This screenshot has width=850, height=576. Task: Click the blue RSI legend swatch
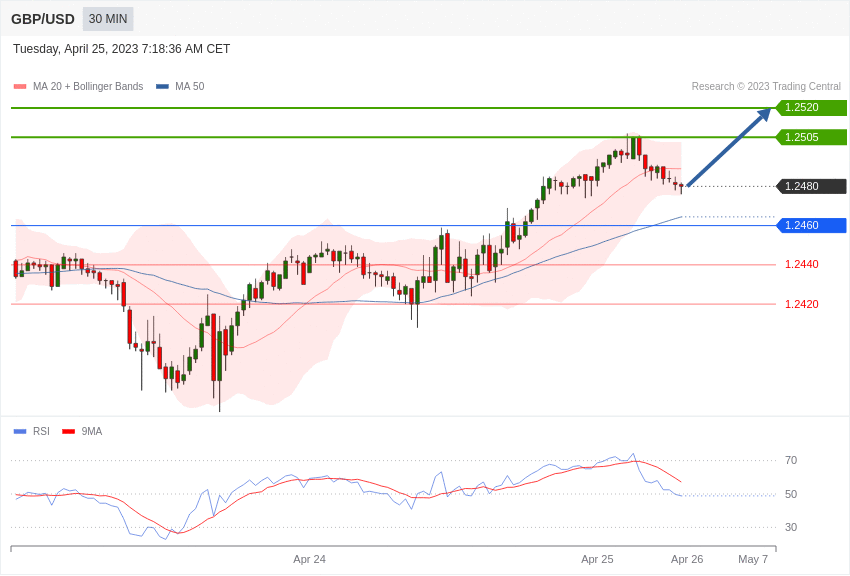[x=20, y=432]
